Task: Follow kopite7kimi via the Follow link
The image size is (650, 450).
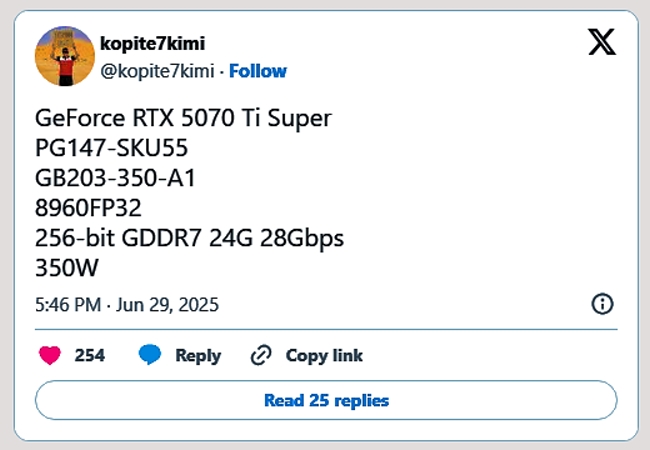Action: pyautogui.click(x=257, y=71)
